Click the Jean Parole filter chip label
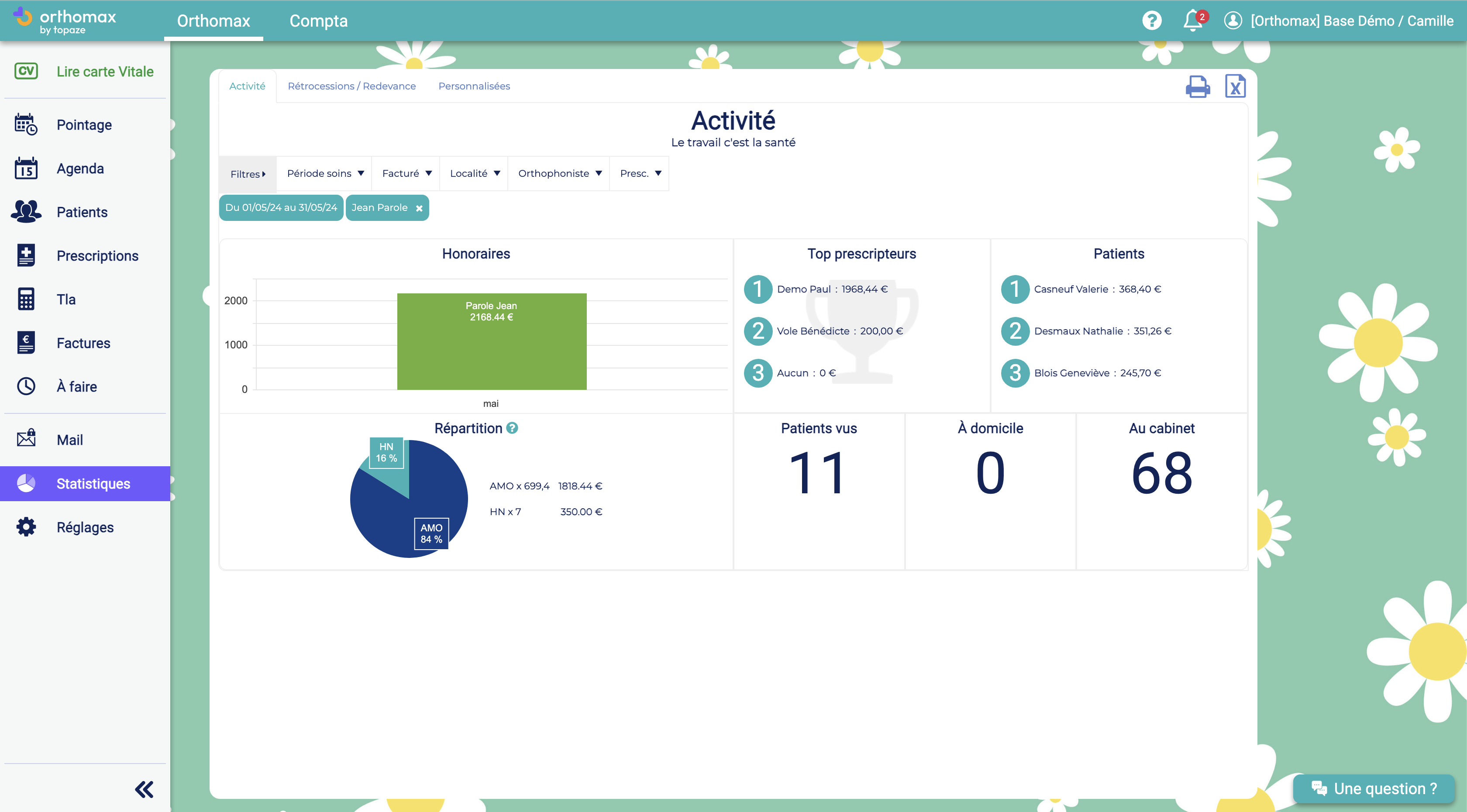The height and width of the screenshot is (812, 1467). 379,207
